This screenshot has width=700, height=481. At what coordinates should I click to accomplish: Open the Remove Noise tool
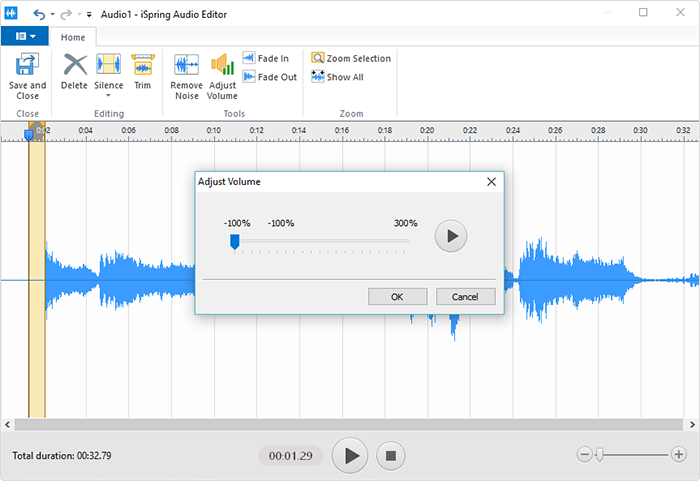[x=187, y=77]
